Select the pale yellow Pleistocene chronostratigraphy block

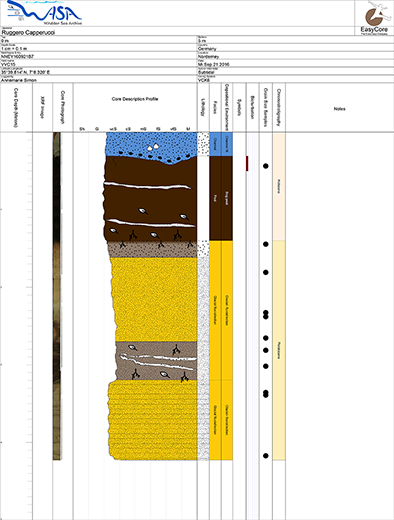(279, 350)
